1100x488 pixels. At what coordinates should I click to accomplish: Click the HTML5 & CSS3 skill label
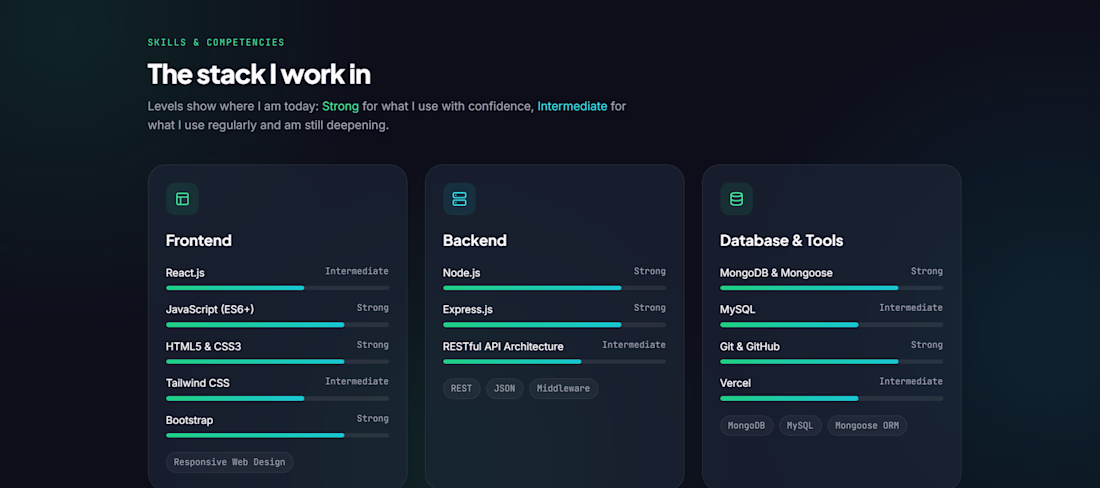203,346
